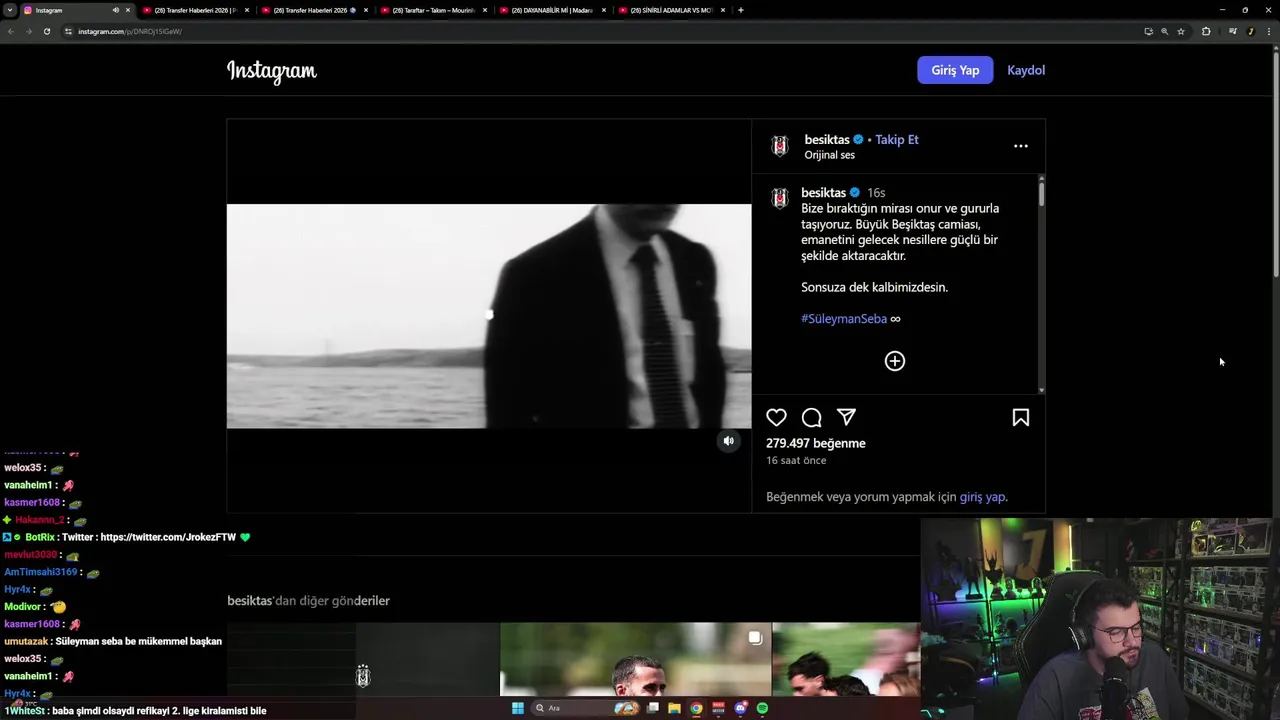Close the SİNİRLİ ADAMLAR tab
1280x720 pixels.
point(722,10)
